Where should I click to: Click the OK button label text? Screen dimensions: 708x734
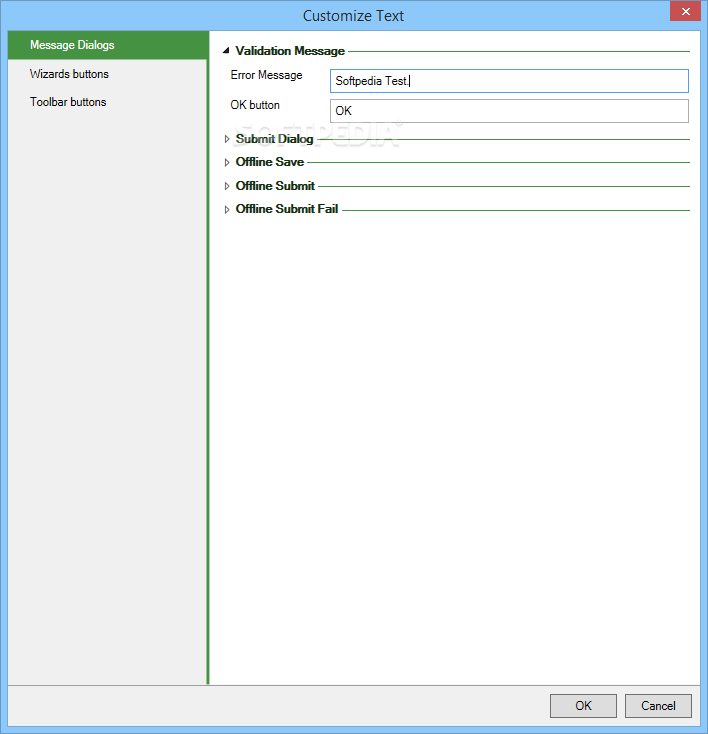[x=255, y=105]
